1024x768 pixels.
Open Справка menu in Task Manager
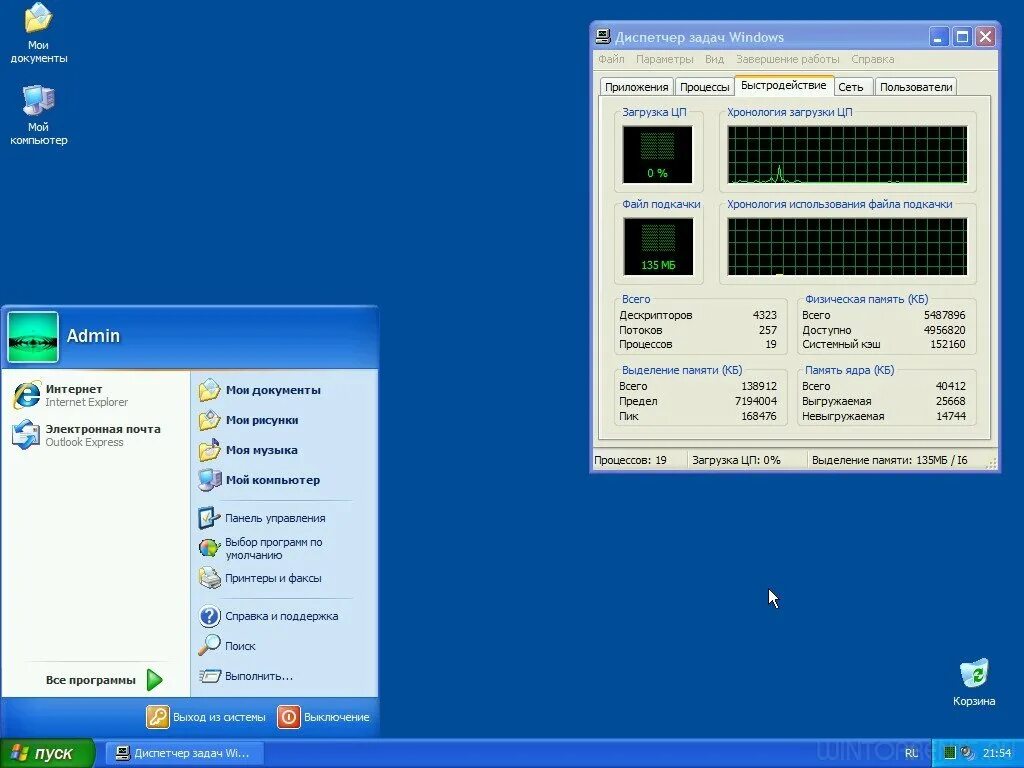click(872, 59)
